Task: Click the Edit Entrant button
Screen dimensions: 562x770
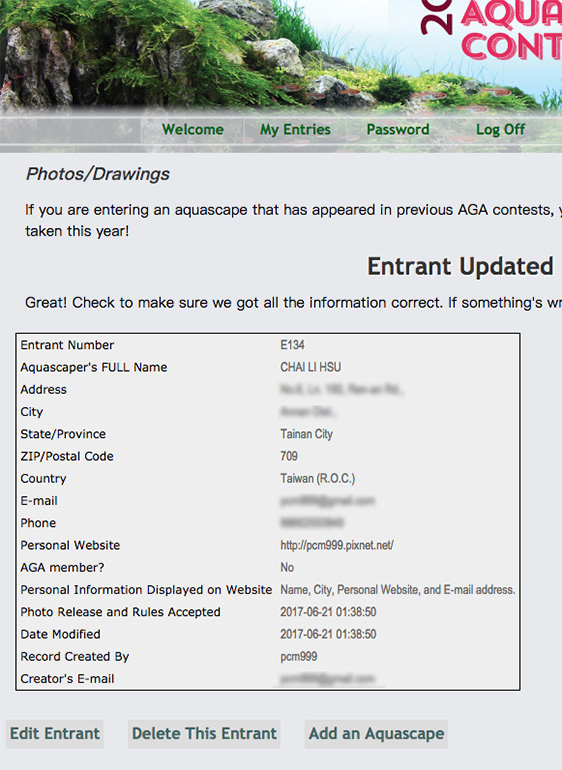Action: (x=55, y=734)
